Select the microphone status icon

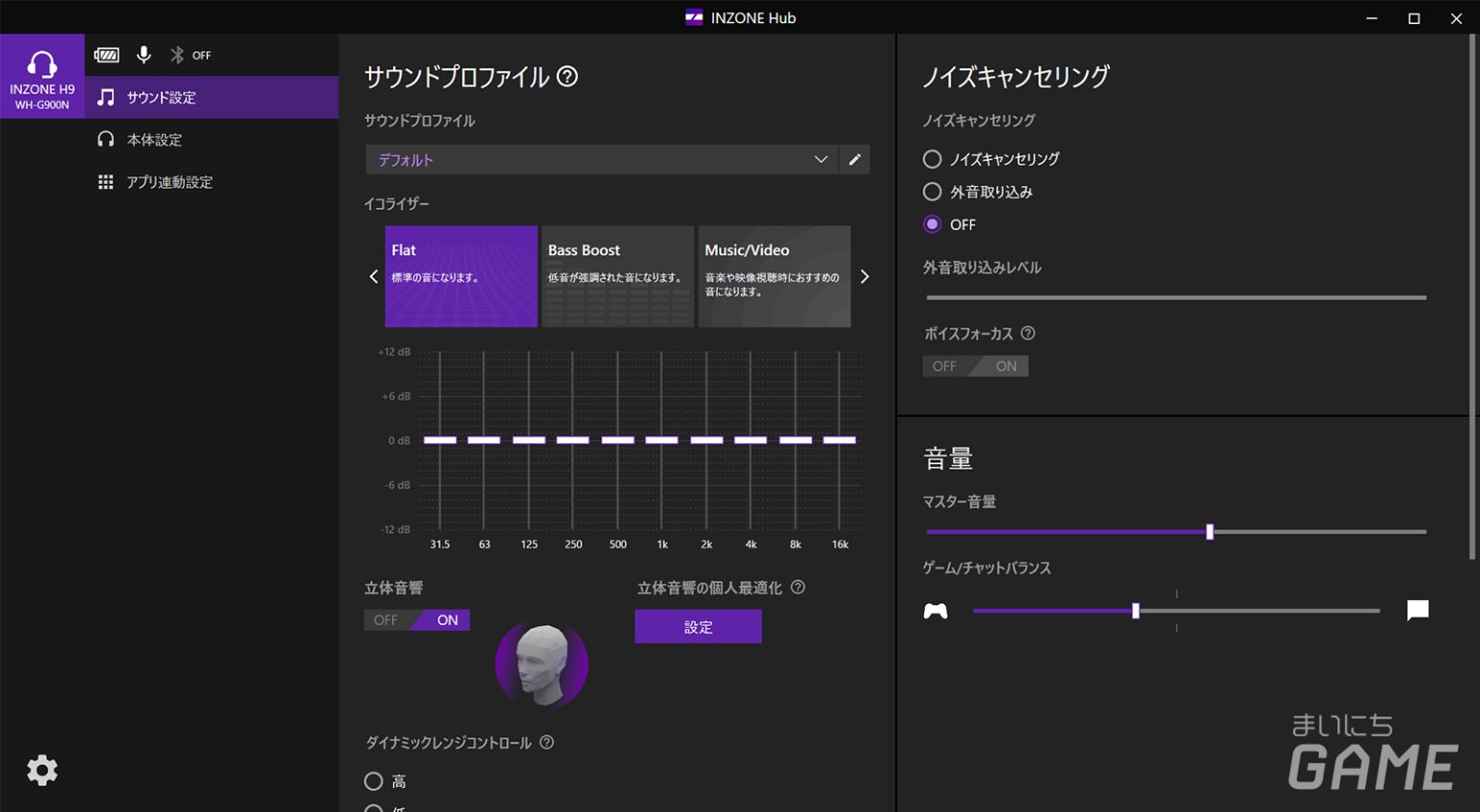point(144,55)
